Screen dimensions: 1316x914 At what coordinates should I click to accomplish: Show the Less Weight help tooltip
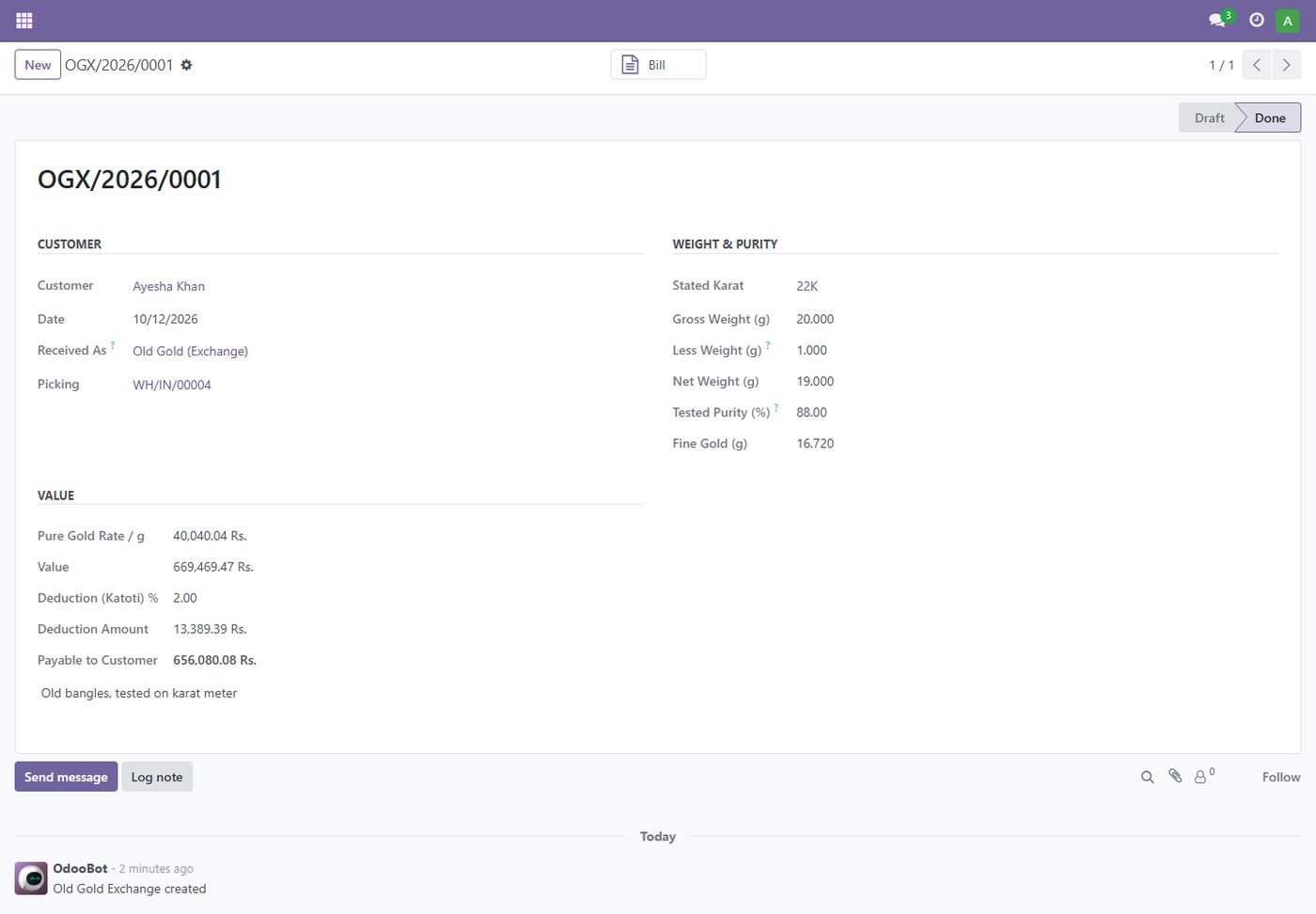[768, 346]
